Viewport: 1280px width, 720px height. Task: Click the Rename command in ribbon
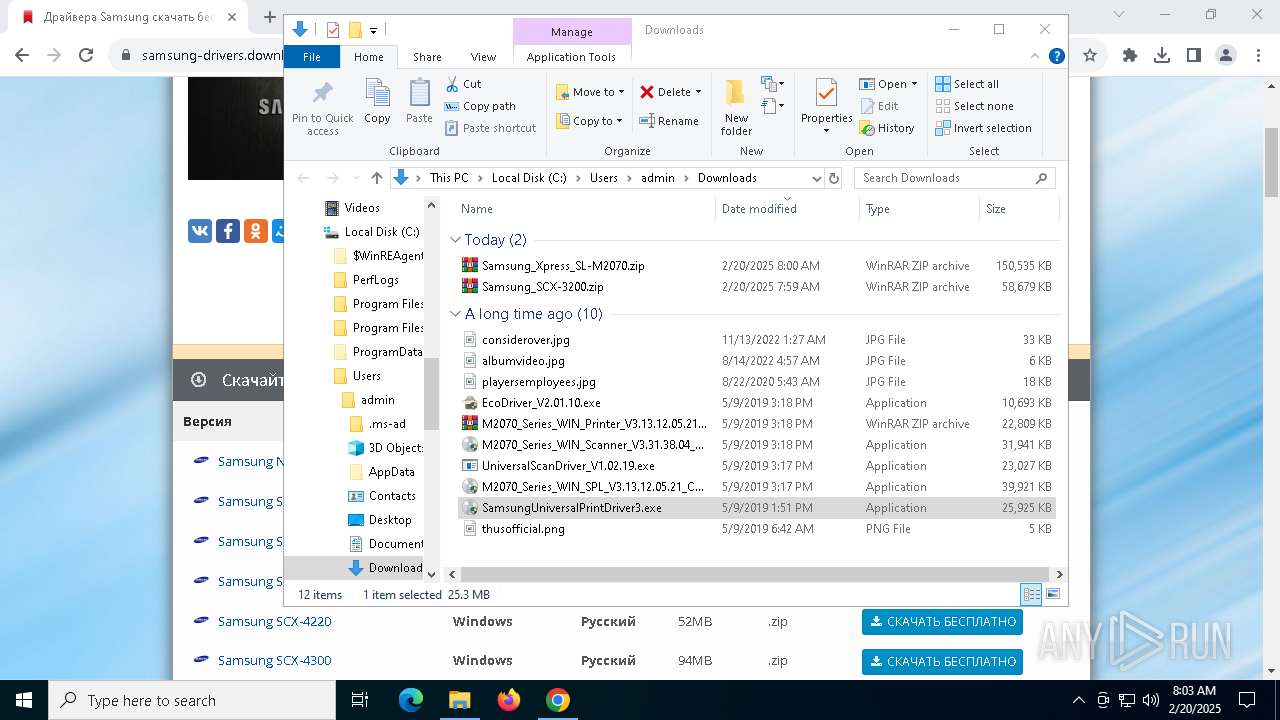click(x=669, y=121)
